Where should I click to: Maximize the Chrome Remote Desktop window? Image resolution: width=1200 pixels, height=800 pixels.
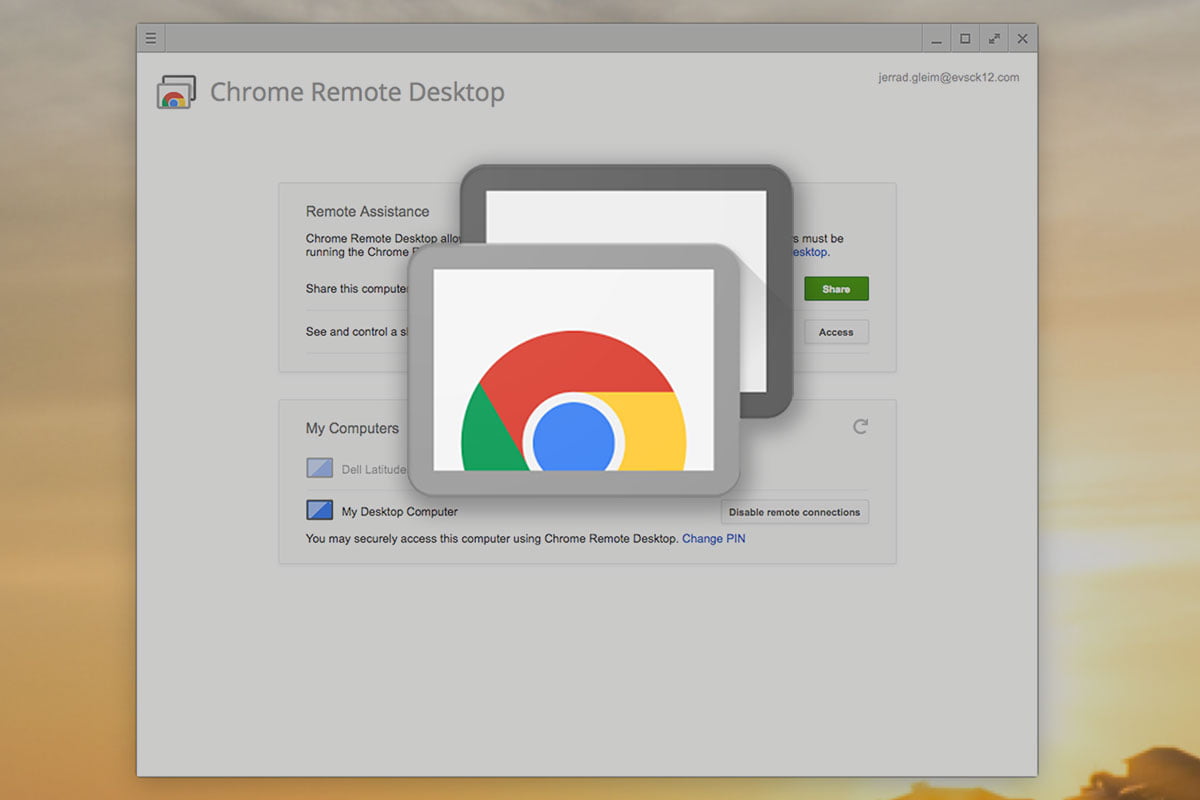[x=965, y=39]
